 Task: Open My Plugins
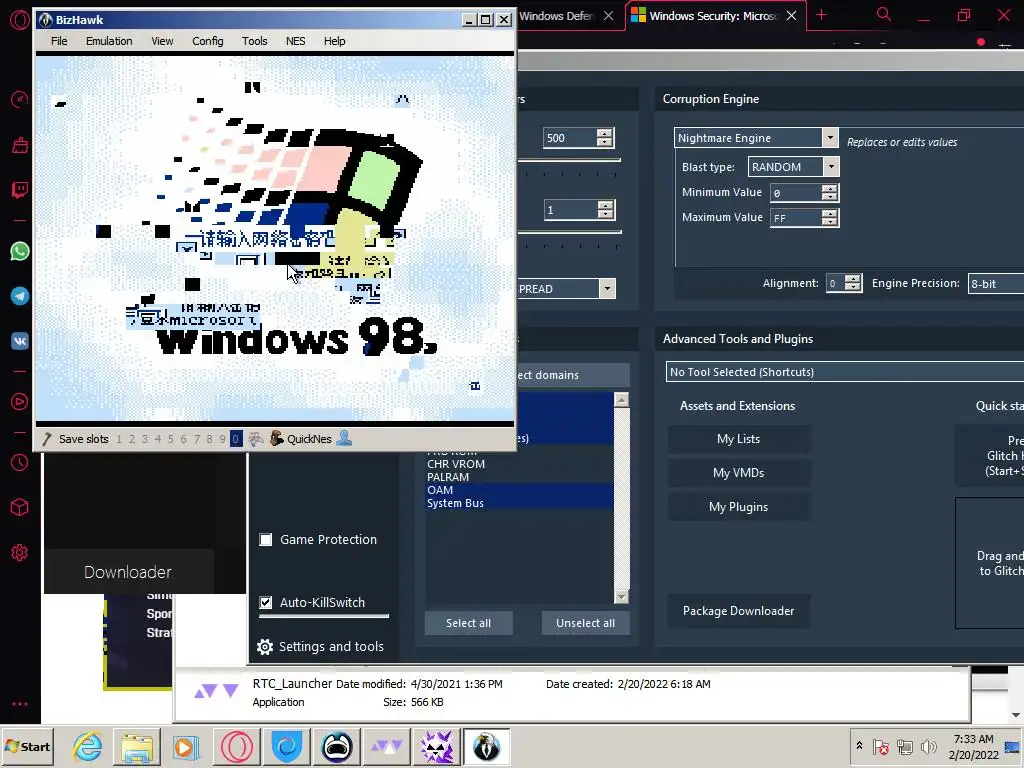point(739,507)
